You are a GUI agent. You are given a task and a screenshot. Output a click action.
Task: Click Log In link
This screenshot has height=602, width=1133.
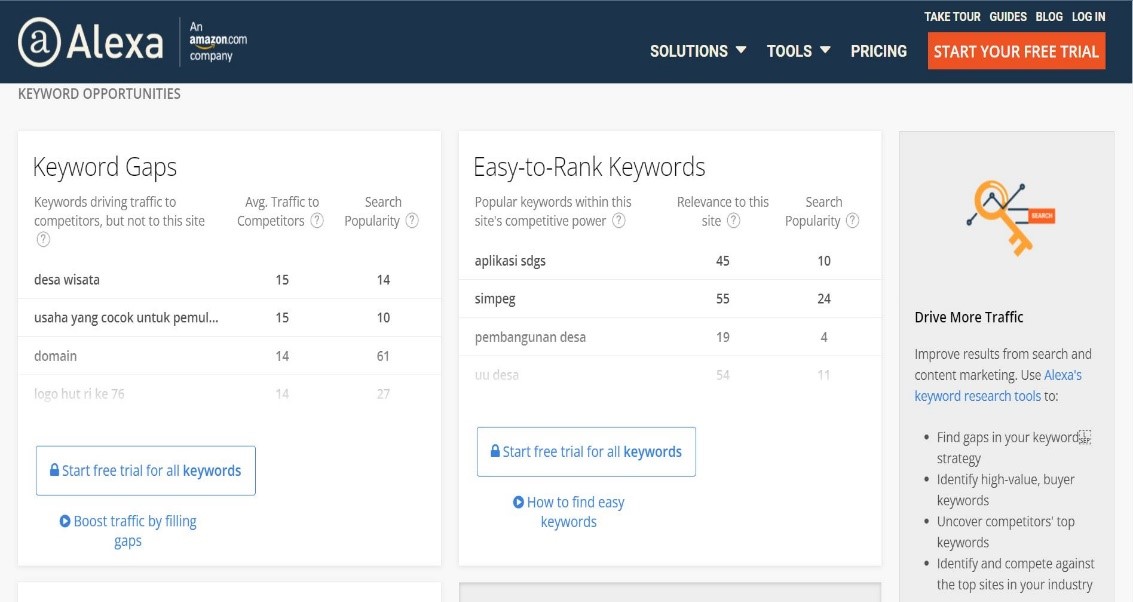[1088, 17]
